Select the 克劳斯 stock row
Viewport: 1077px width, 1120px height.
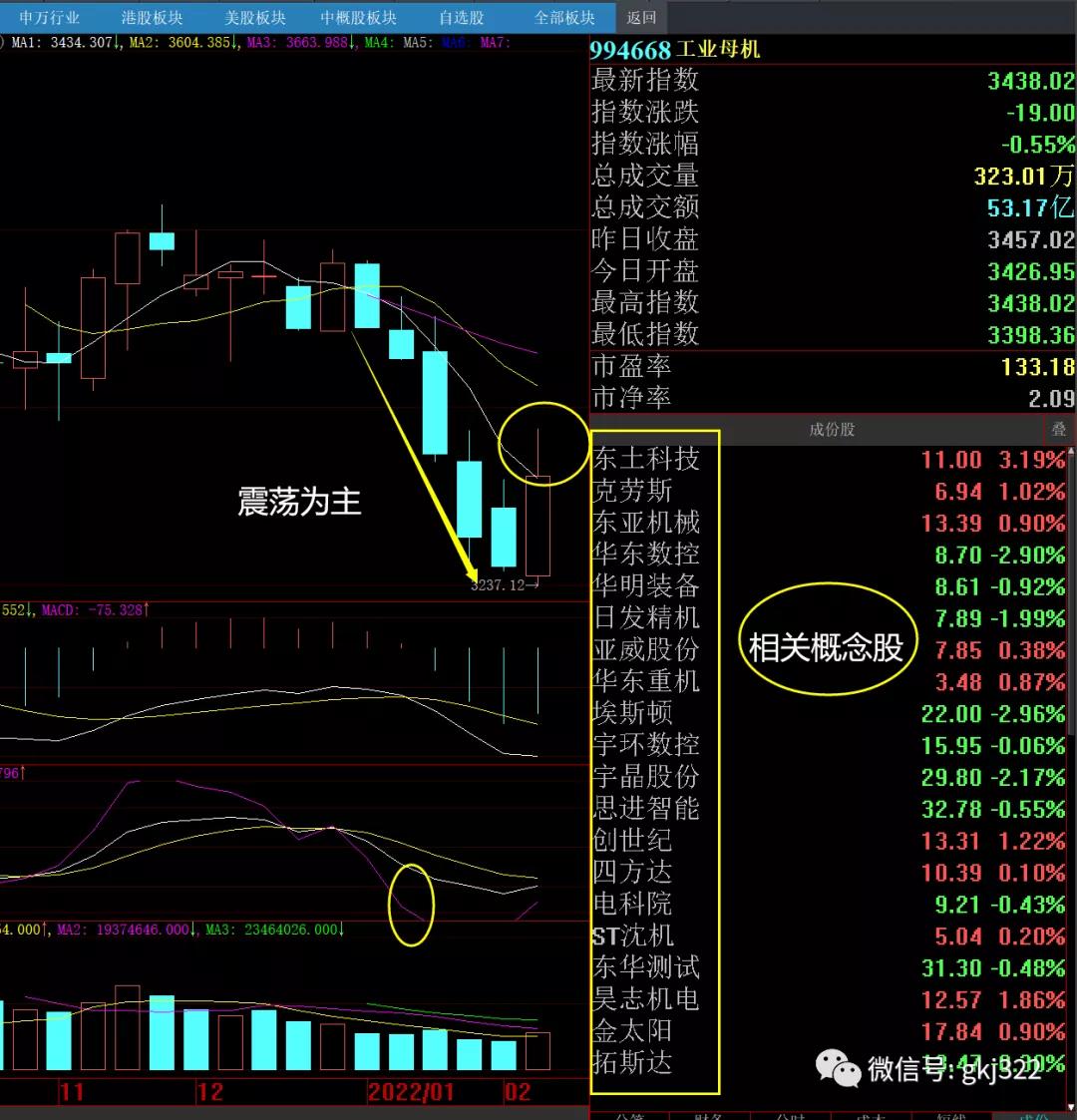(x=829, y=492)
